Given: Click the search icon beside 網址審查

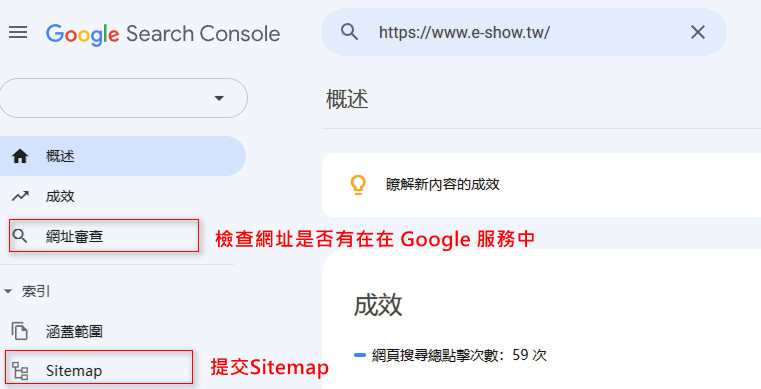Looking at the screenshot, I should coord(20,236).
